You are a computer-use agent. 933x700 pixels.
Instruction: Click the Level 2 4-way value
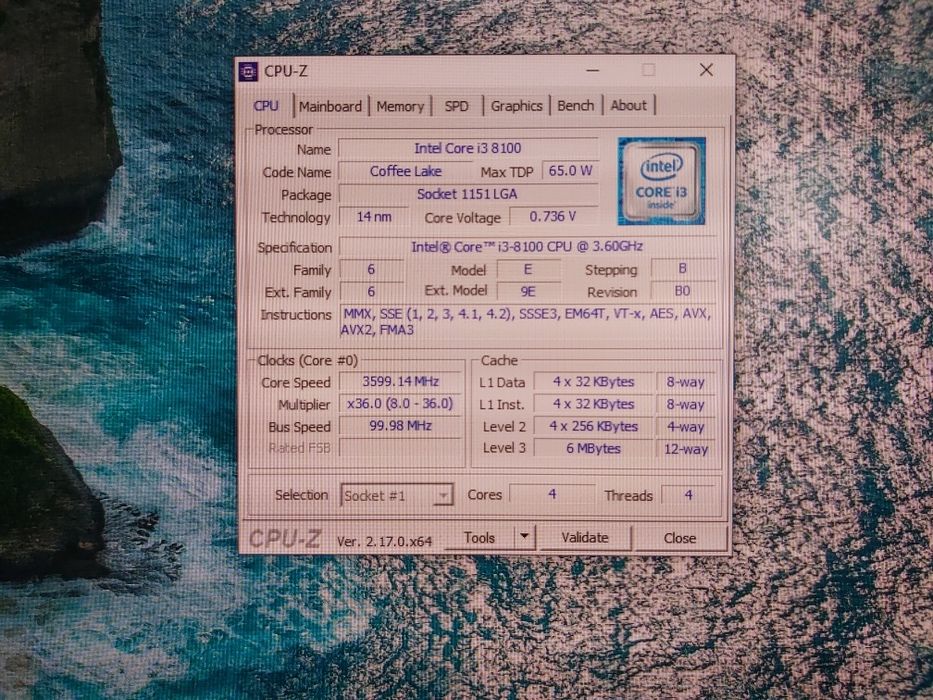coord(685,427)
